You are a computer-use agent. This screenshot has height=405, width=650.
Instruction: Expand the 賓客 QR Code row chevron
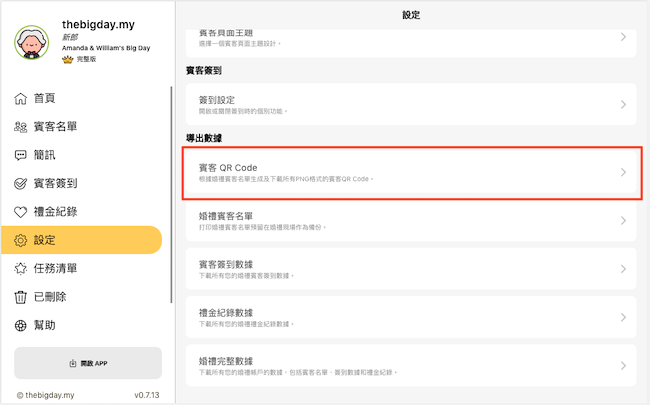pyautogui.click(x=623, y=172)
